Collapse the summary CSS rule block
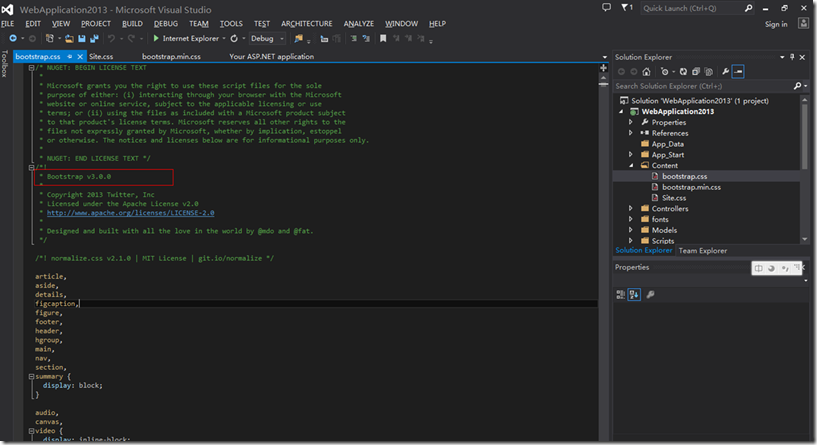 pos(31,376)
